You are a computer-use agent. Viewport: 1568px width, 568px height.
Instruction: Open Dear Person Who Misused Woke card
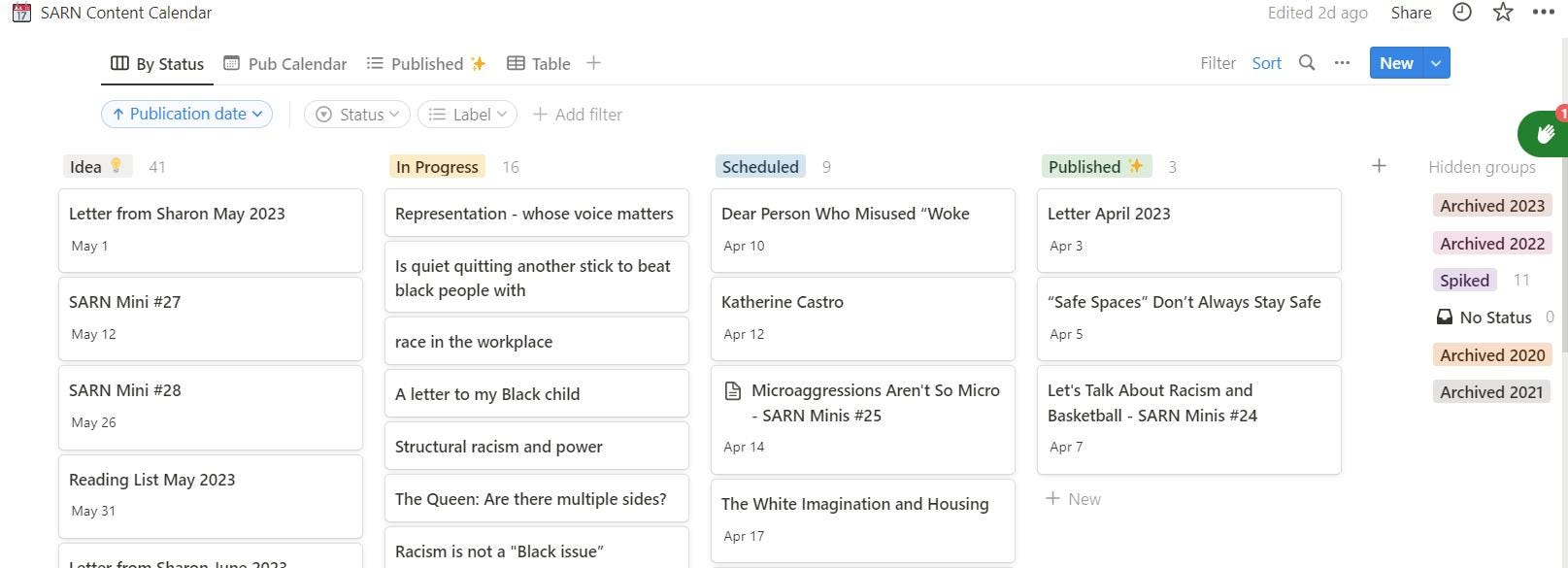[x=863, y=230]
